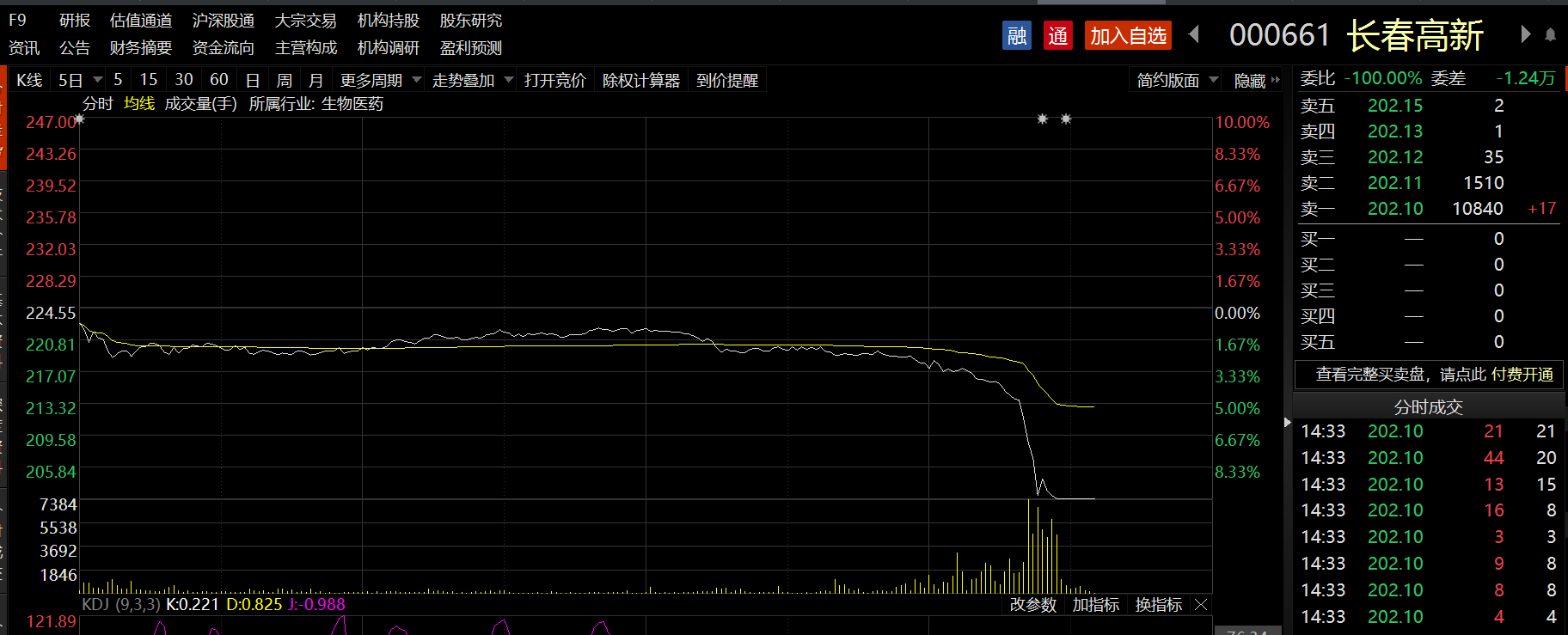Click the 换指标 button
Viewport: 1568px width, 635px height.
(x=1158, y=605)
